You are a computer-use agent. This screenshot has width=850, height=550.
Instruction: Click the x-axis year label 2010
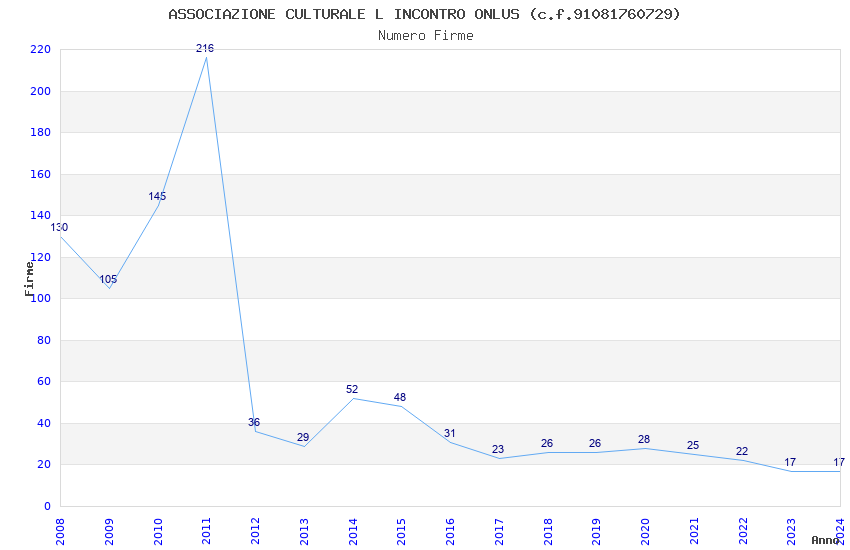pyautogui.click(x=158, y=532)
